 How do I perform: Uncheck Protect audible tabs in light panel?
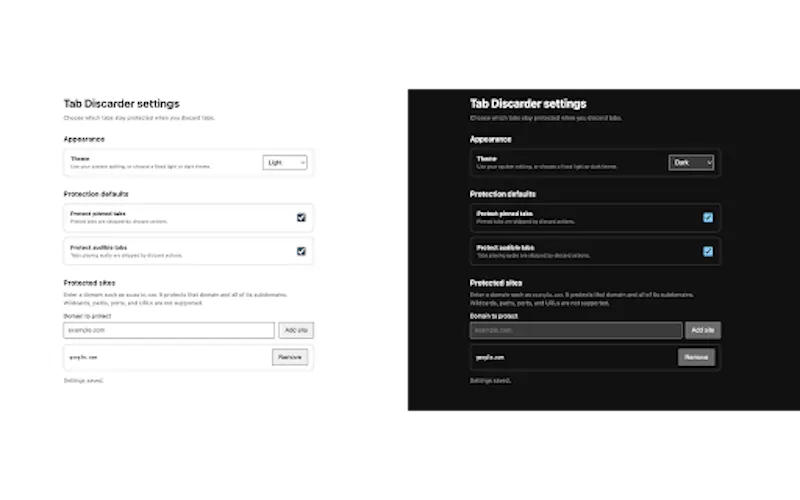click(x=301, y=251)
